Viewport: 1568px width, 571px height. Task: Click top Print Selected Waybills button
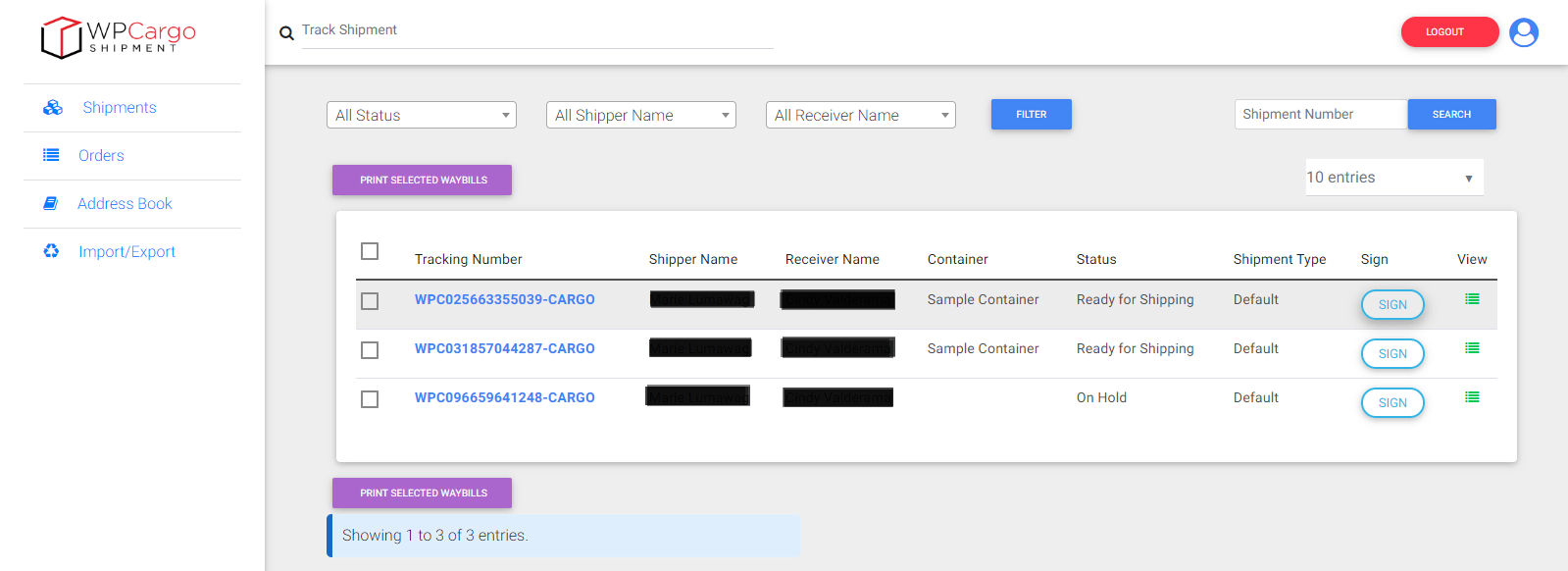(x=422, y=180)
